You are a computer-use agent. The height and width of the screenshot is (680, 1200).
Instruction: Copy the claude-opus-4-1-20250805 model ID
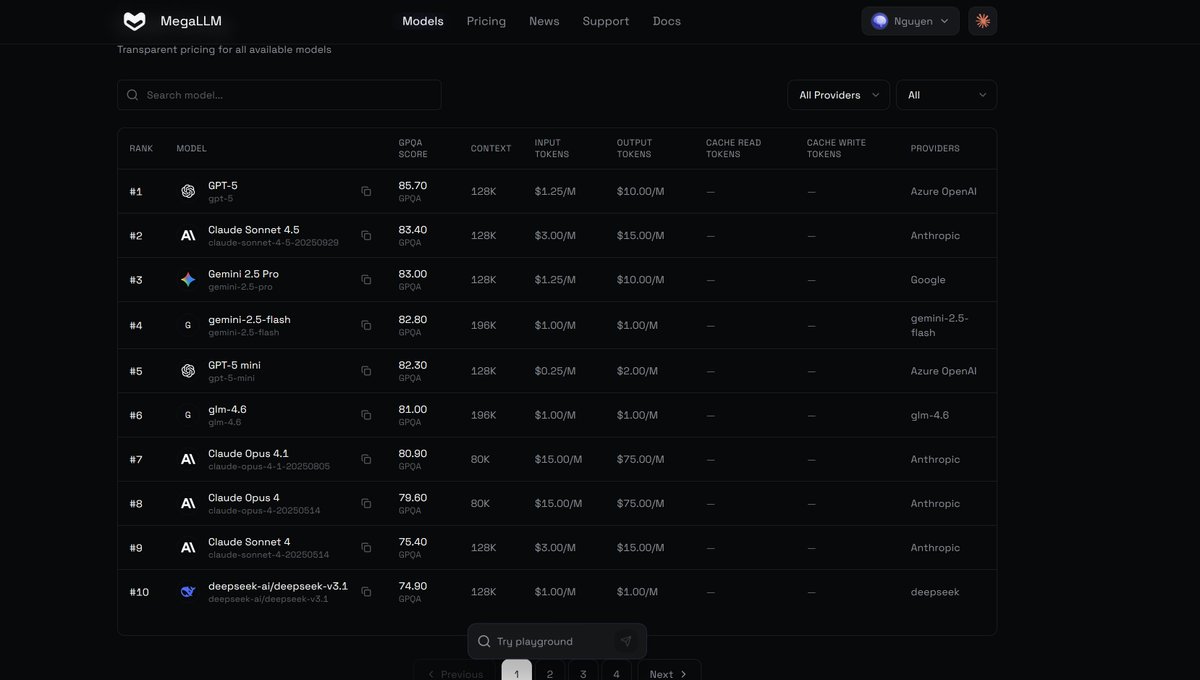(366, 459)
